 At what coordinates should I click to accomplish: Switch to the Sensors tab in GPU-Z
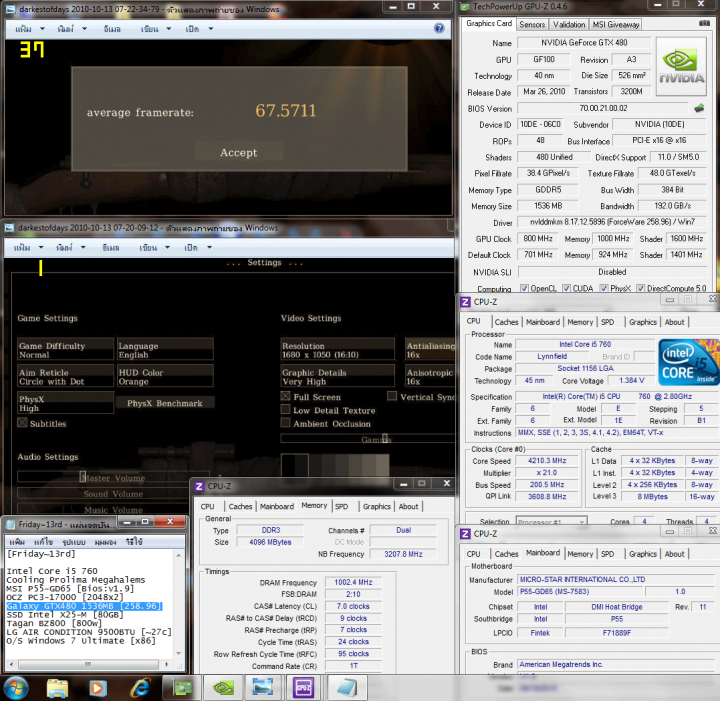pyautogui.click(x=532, y=24)
